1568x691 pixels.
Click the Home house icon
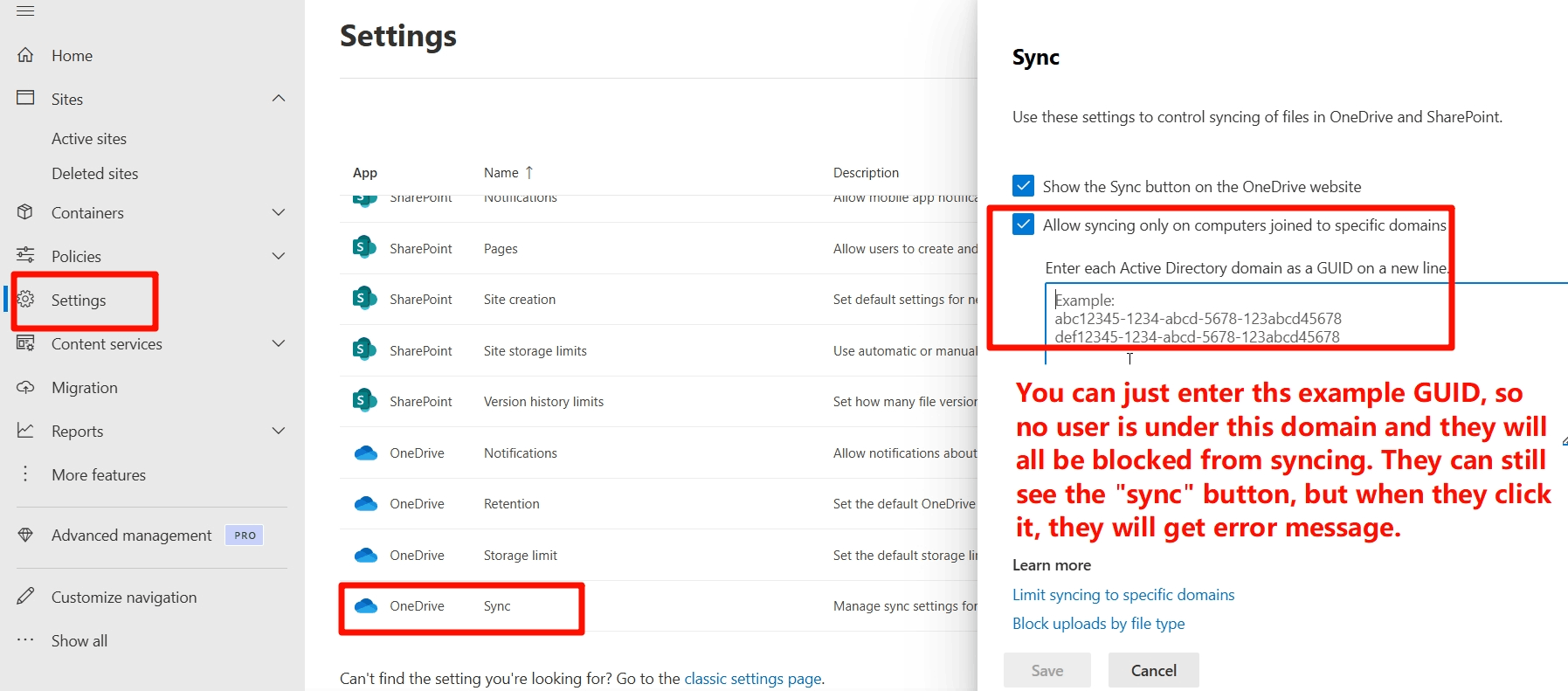coord(25,55)
